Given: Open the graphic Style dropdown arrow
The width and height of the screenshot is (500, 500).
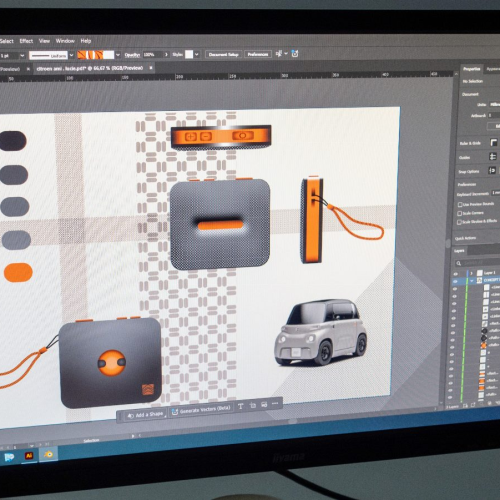Looking at the screenshot, I should [197, 54].
